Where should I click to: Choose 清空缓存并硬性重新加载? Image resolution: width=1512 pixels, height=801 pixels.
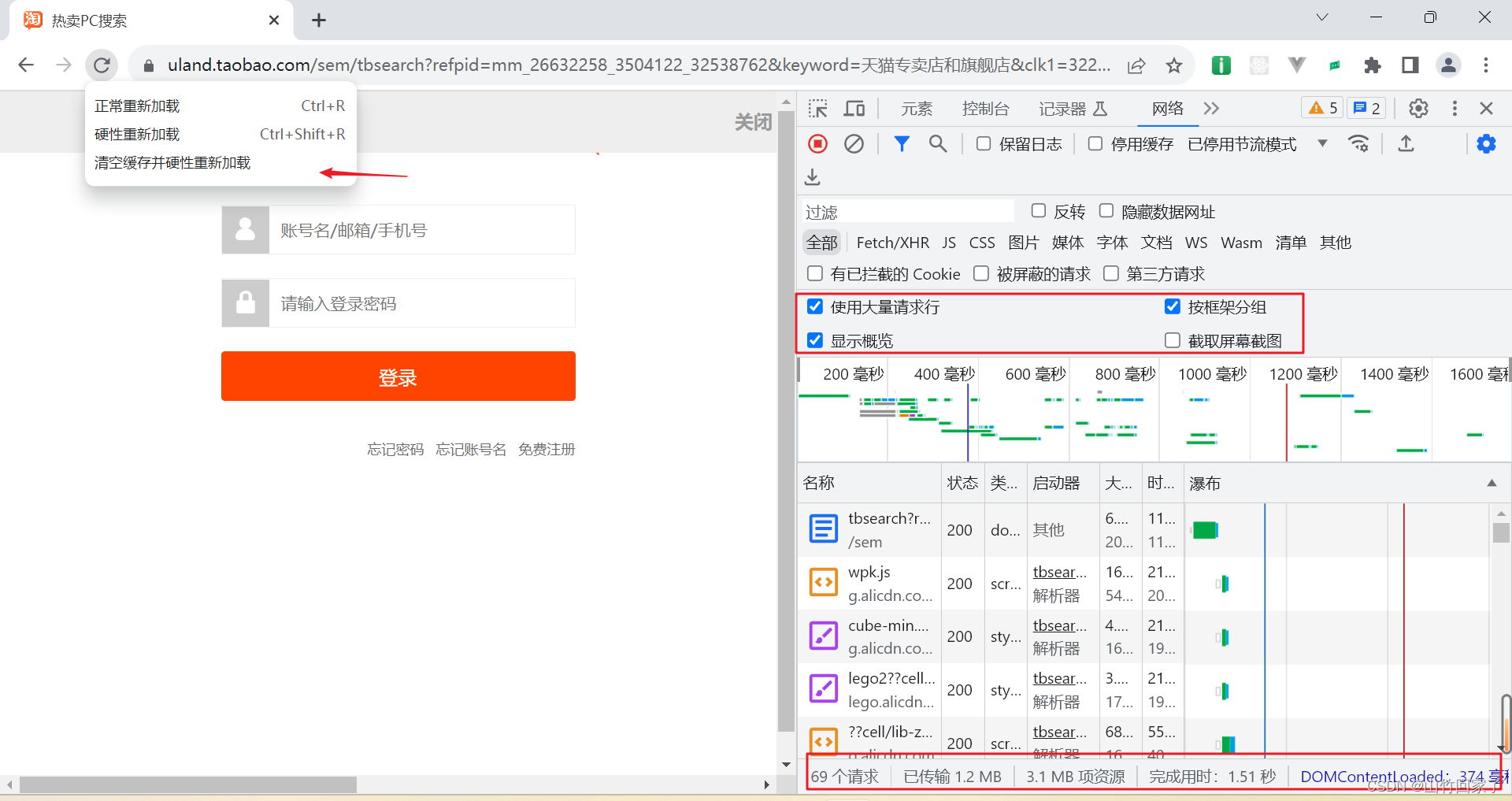pos(220,162)
